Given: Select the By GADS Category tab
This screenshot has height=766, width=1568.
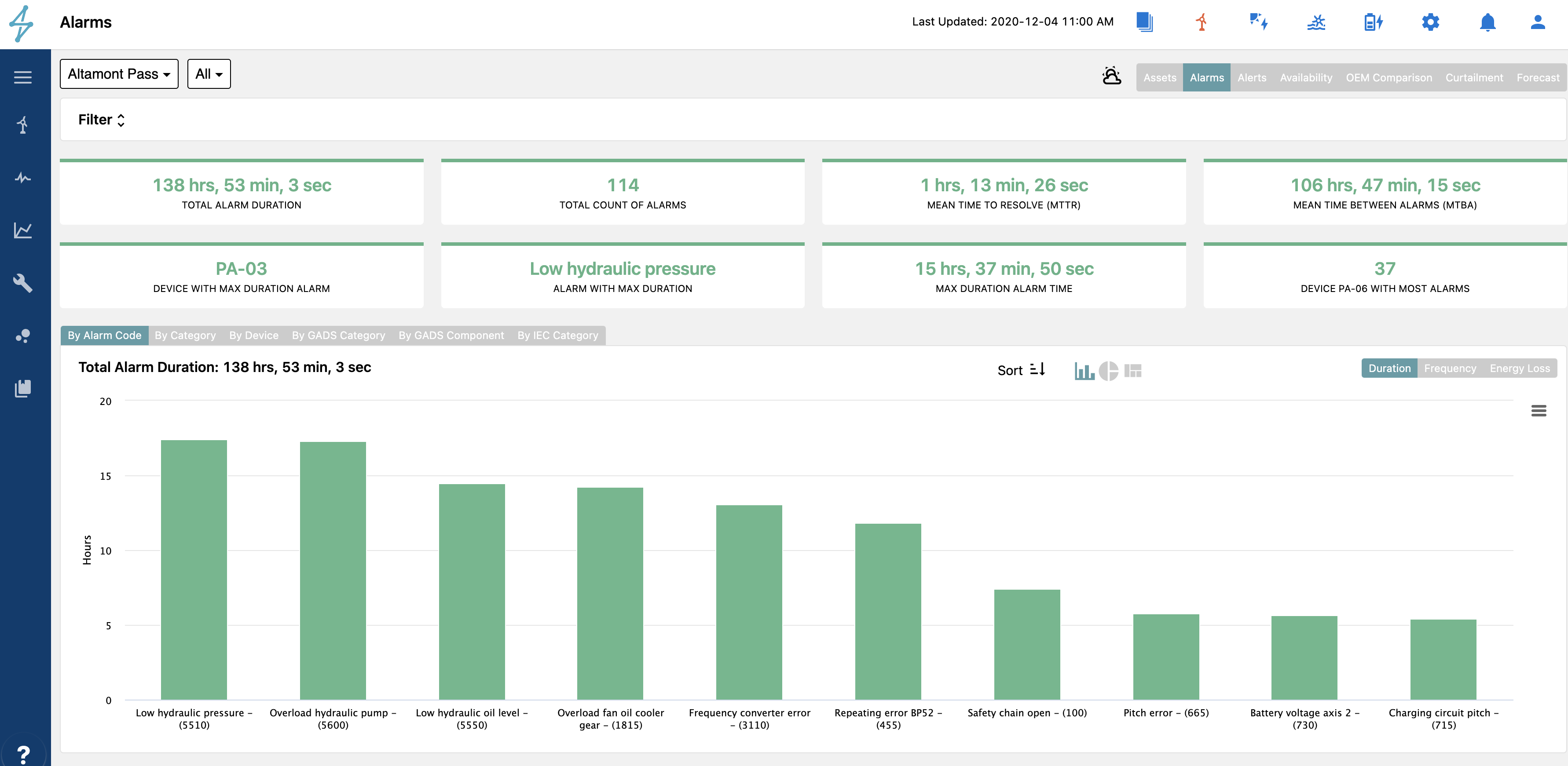Looking at the screenshot, I should [338, 335].
